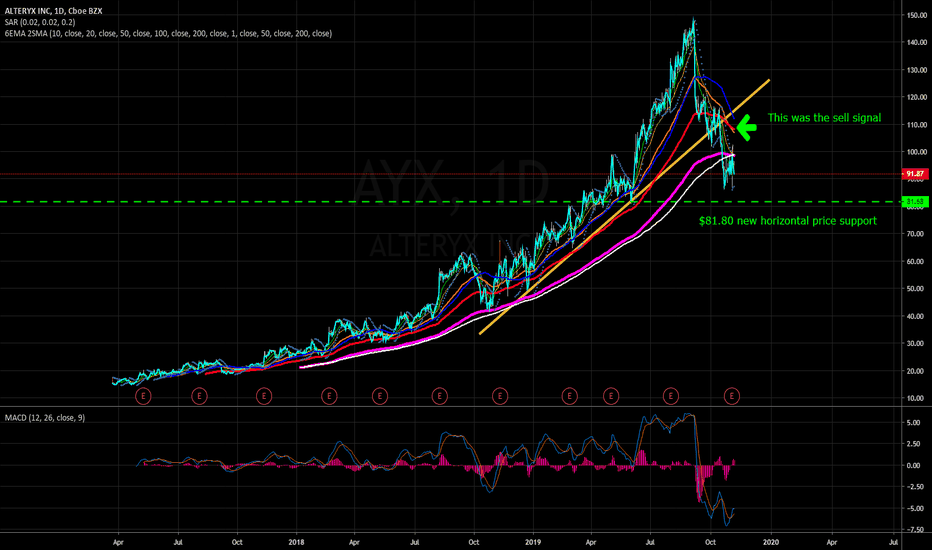
Task: Click the 40.00 price scale label
Action: [917, 316]
